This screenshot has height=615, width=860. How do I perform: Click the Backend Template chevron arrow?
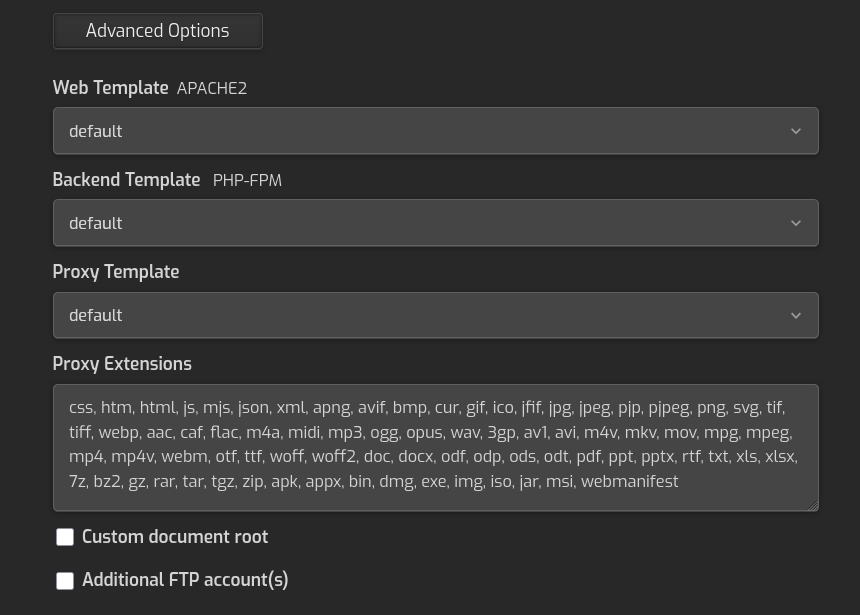click(x=796, y=223)
